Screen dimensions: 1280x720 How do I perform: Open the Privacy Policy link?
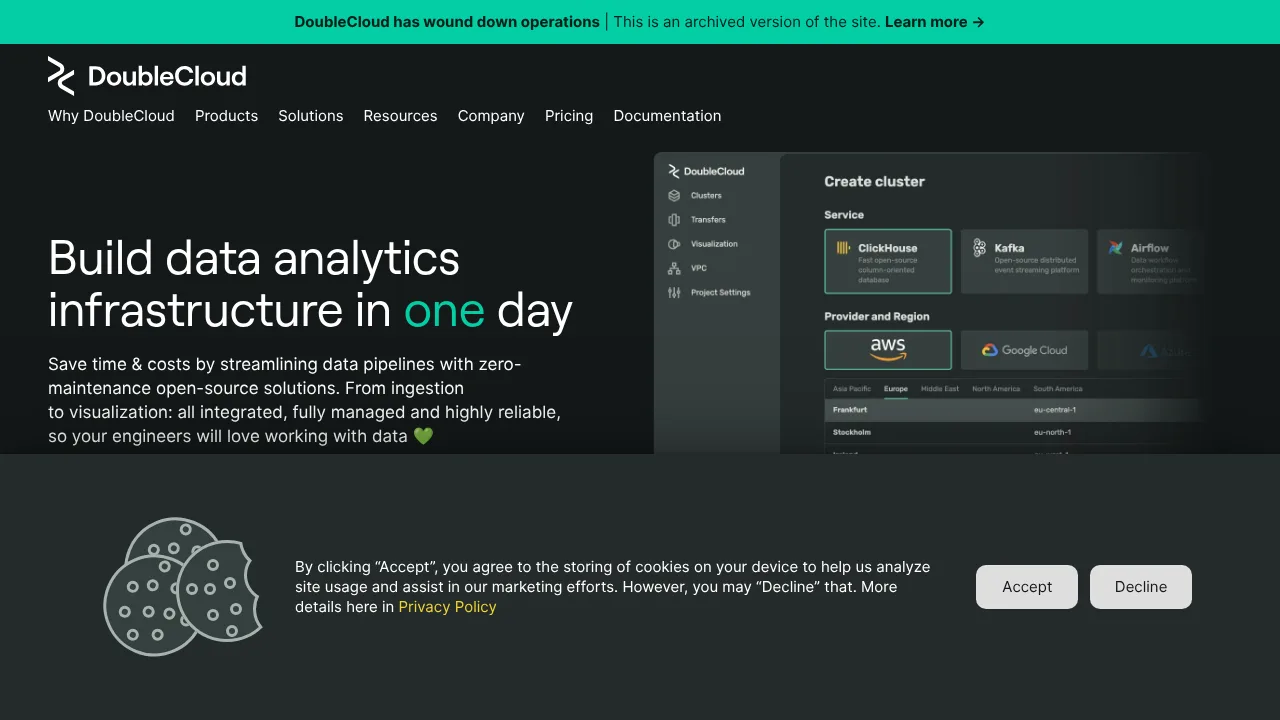pyautogui.click(x=447, y=607)
